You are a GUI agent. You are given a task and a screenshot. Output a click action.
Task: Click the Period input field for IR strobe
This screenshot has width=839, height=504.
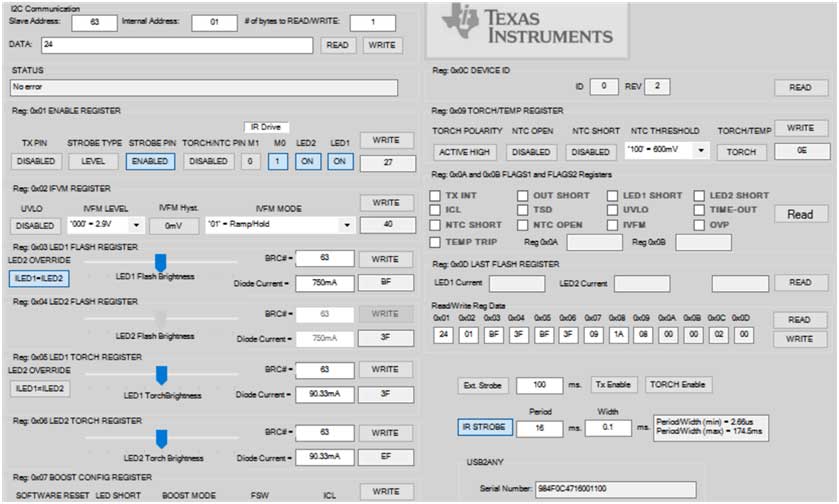539,428
